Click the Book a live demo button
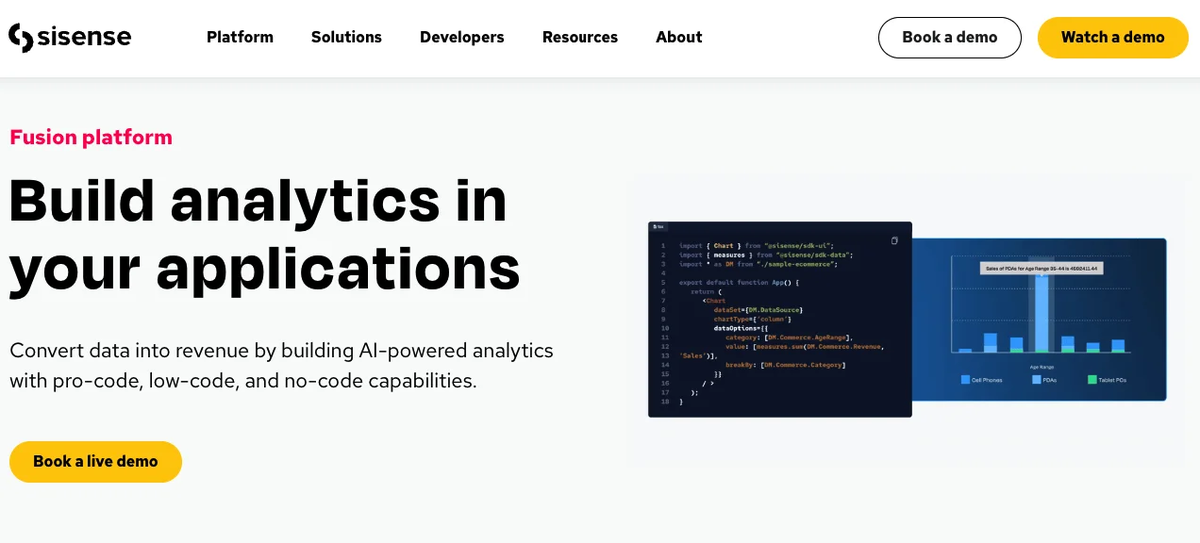This screenshot has width=1200, height=543. click(96, 461)
